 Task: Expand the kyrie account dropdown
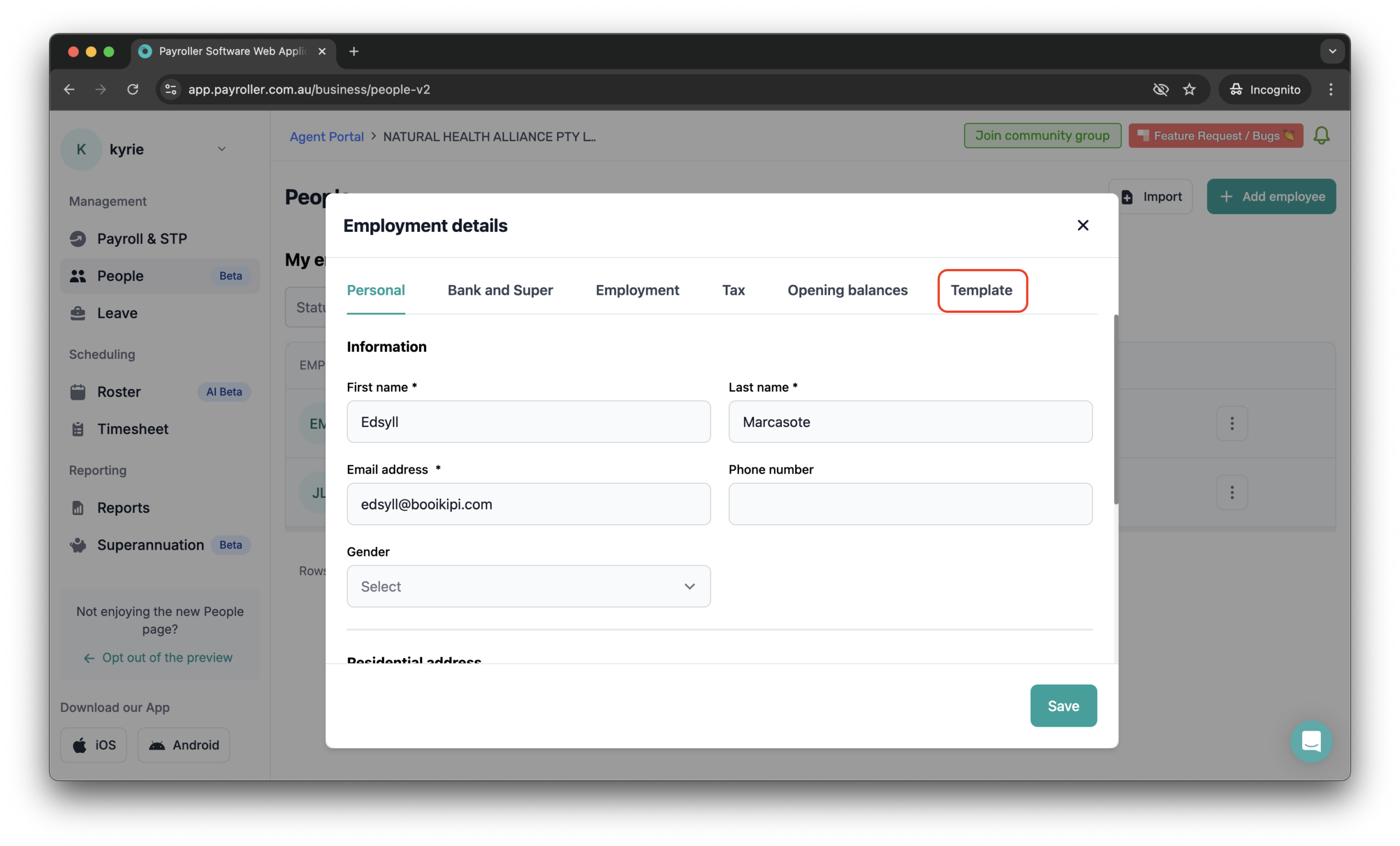[221, 149]
